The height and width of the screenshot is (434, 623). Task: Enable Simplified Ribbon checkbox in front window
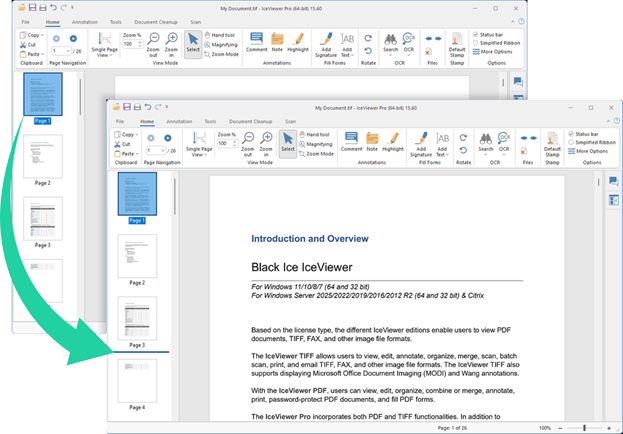(x=570, y=142)
